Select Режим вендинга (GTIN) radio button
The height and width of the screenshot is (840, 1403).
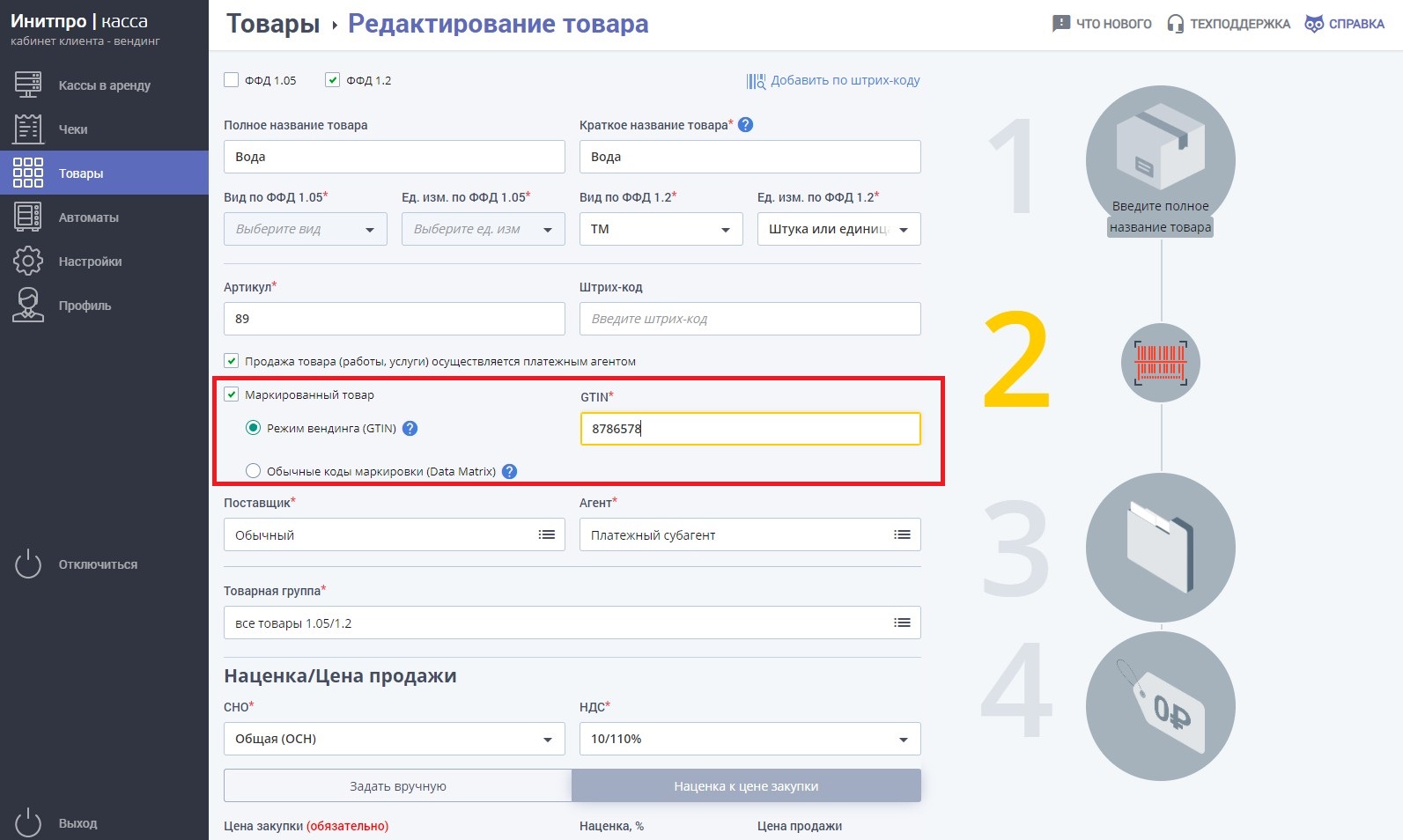[253, 428]
